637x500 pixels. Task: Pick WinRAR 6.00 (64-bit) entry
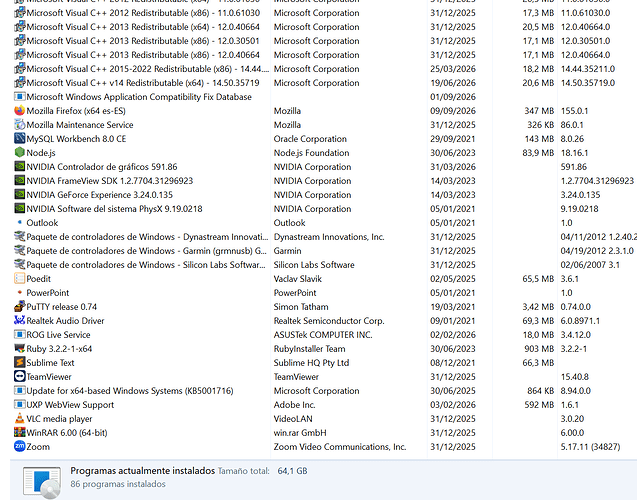click(67, 433)
